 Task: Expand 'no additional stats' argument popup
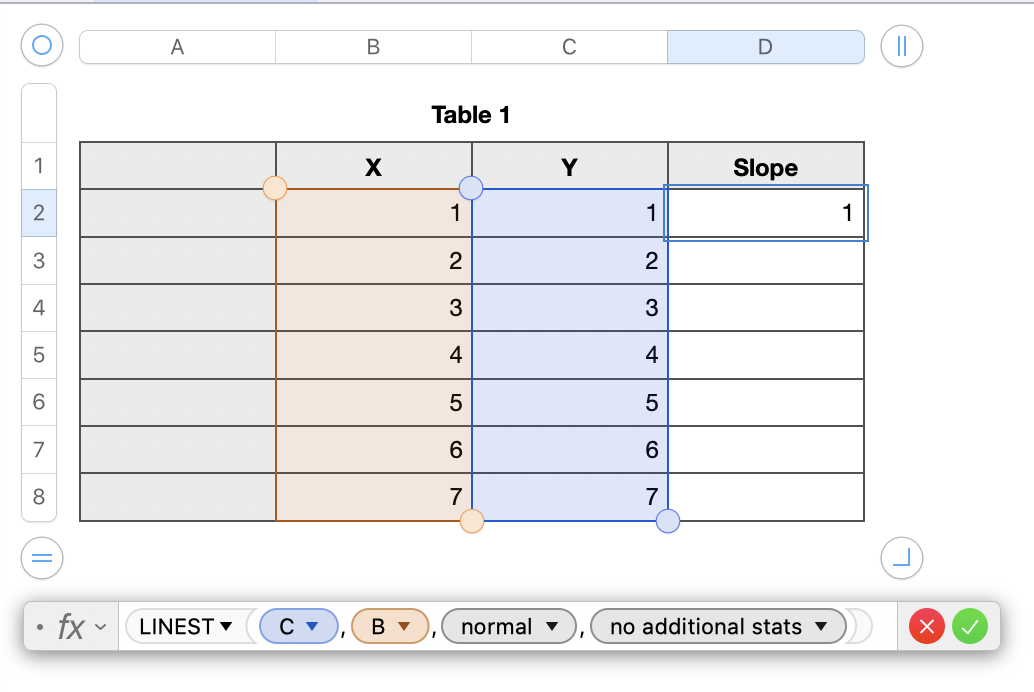[x=821, y=627]
